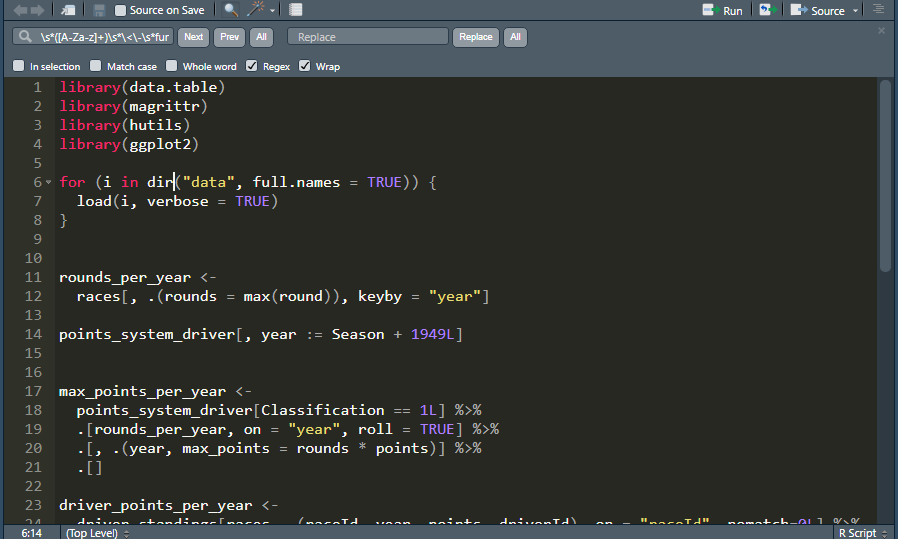Screen dimensions: 898x539
Task: Open the code tools magic wand
Action: point(255,9)
